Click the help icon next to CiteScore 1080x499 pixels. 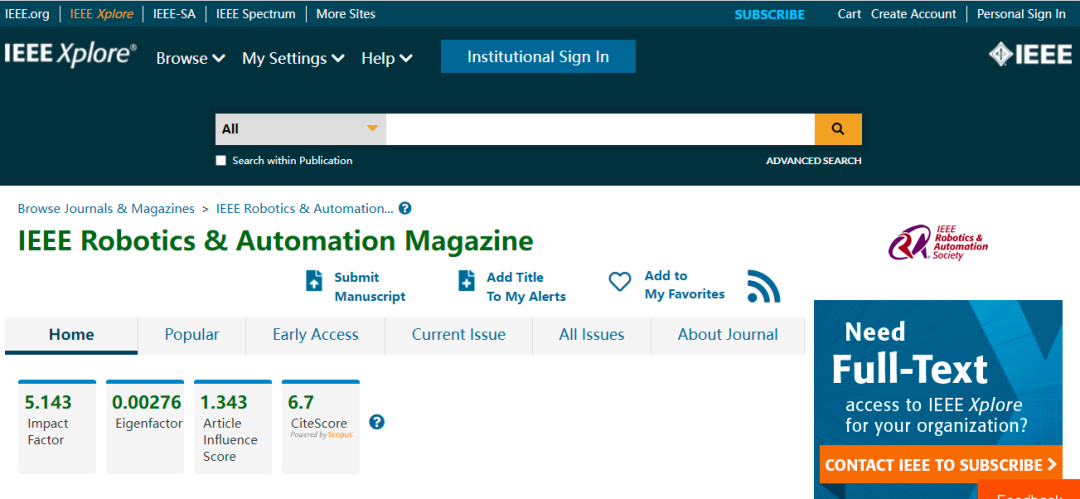tap(377, 422)
